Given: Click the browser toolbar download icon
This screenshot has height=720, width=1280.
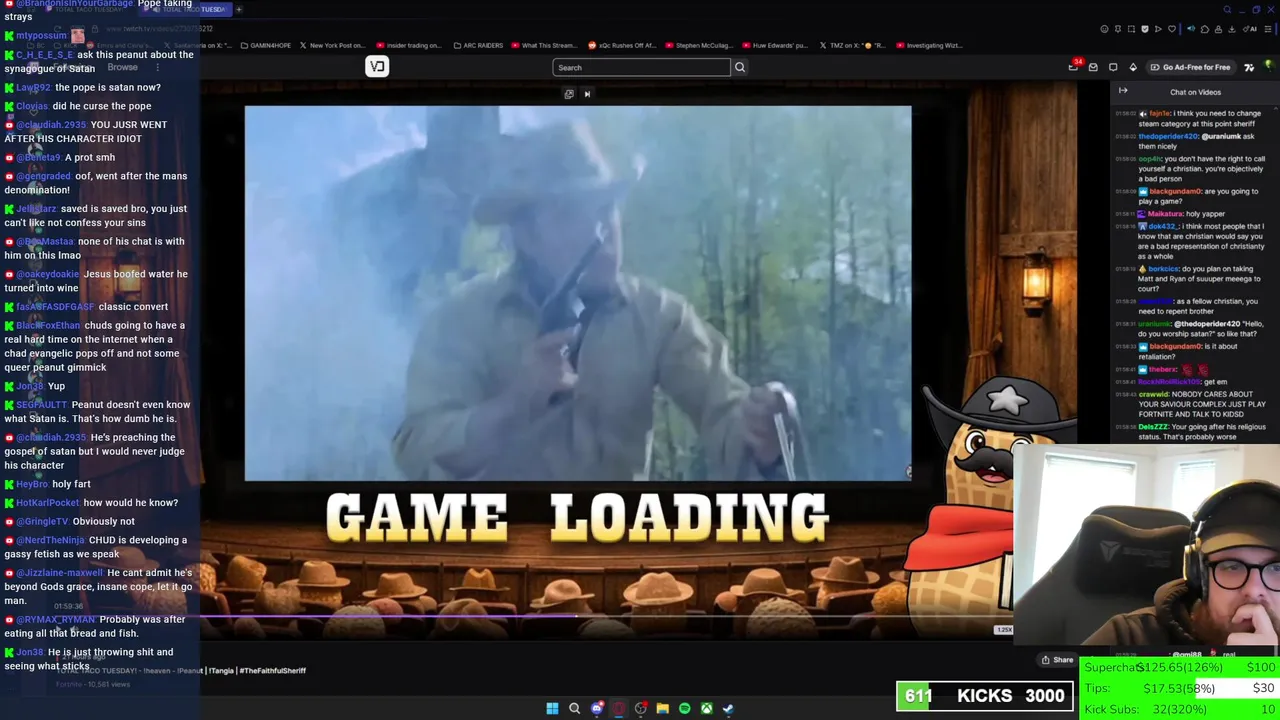Looking at the screenshot, I should coord(1232,29).
